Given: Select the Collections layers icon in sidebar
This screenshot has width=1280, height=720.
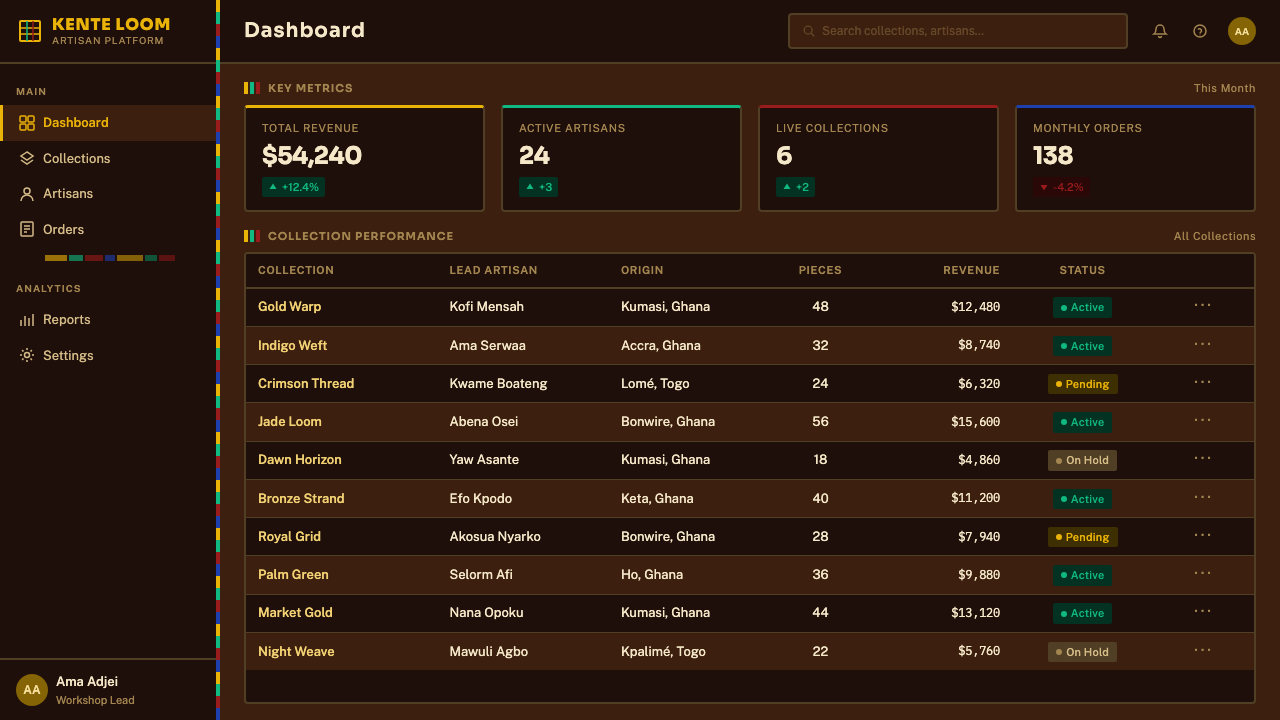Looking at the screenshot, I should (27, 158).
